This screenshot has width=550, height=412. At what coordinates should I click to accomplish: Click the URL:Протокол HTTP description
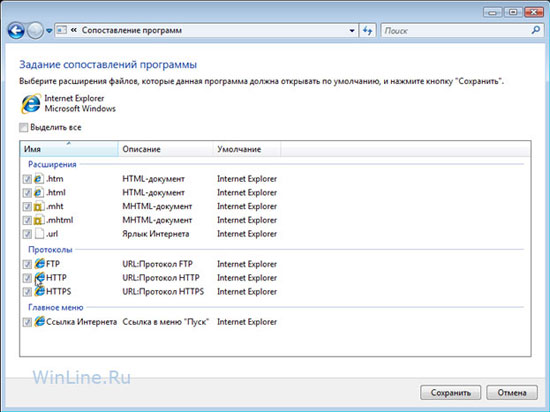(161, 278)
